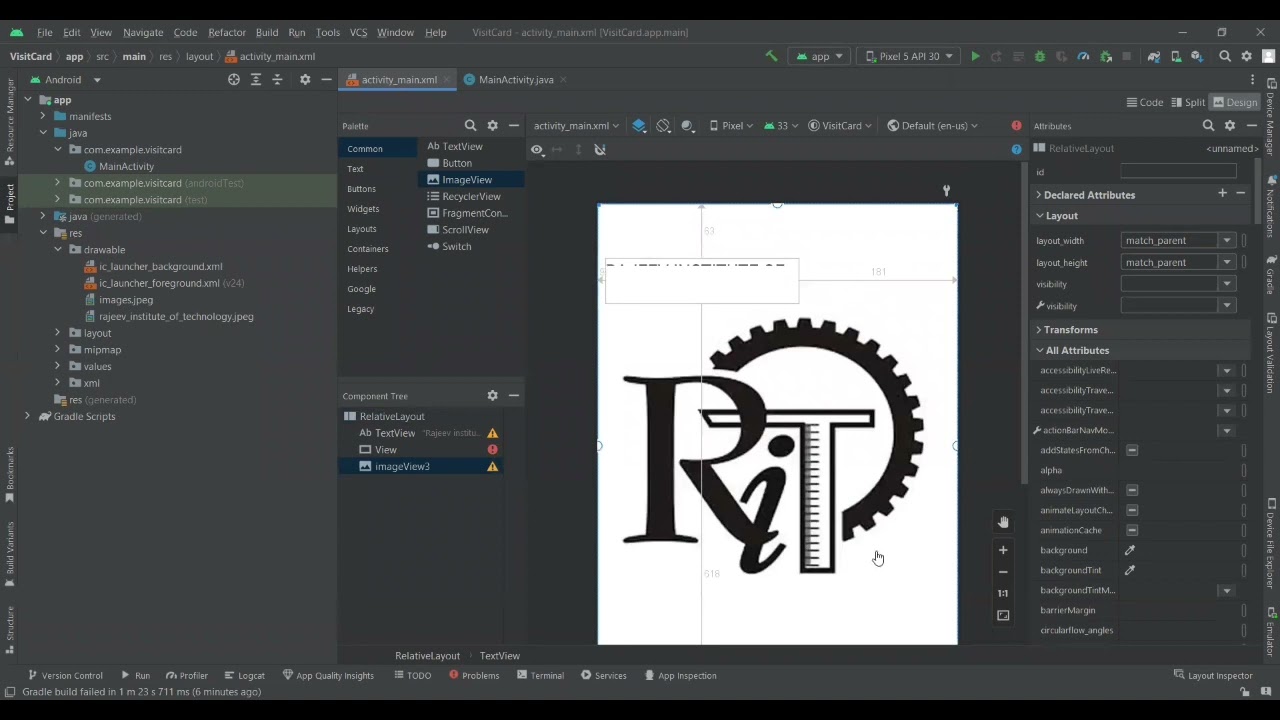Toggle animateLayoutChanges attribute checkbox
This screenshot has height=720, width=1280.
point(1132,510)
